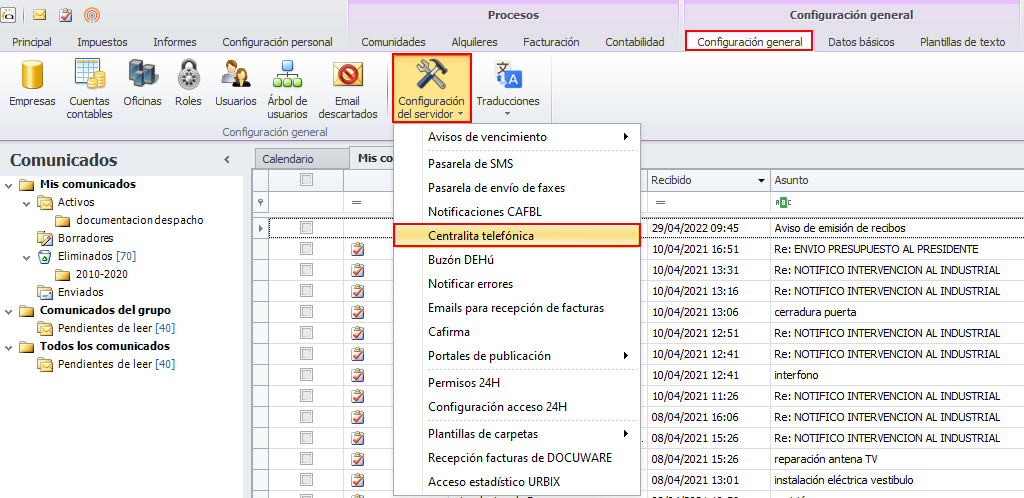Viewport: 1024px width, 498px height.
Task: Click ABC filter icon under Asunto
Action: 782,202
